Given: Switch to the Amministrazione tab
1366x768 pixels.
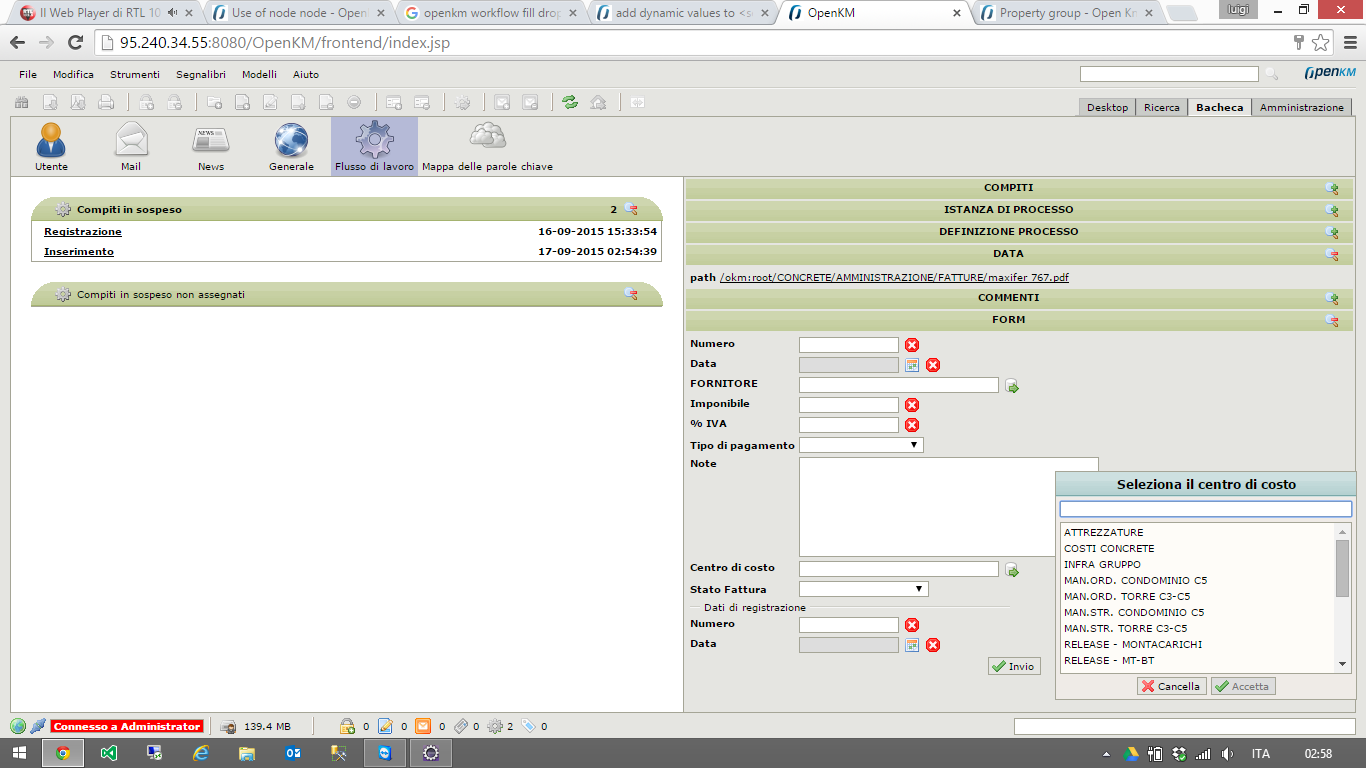Looking at the screenshot, I should coord(1301,107).
